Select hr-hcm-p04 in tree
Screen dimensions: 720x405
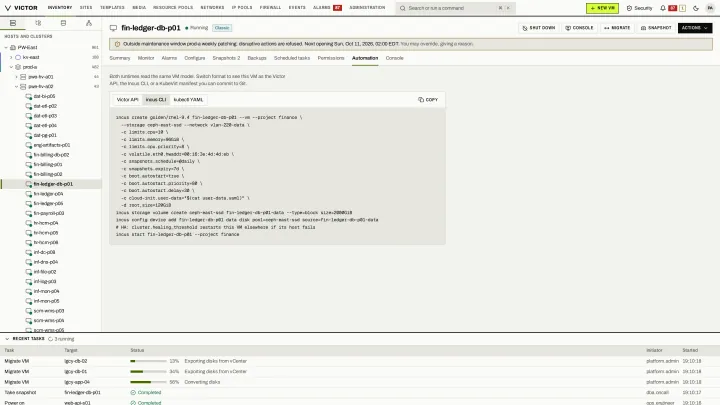click(45, 223)
